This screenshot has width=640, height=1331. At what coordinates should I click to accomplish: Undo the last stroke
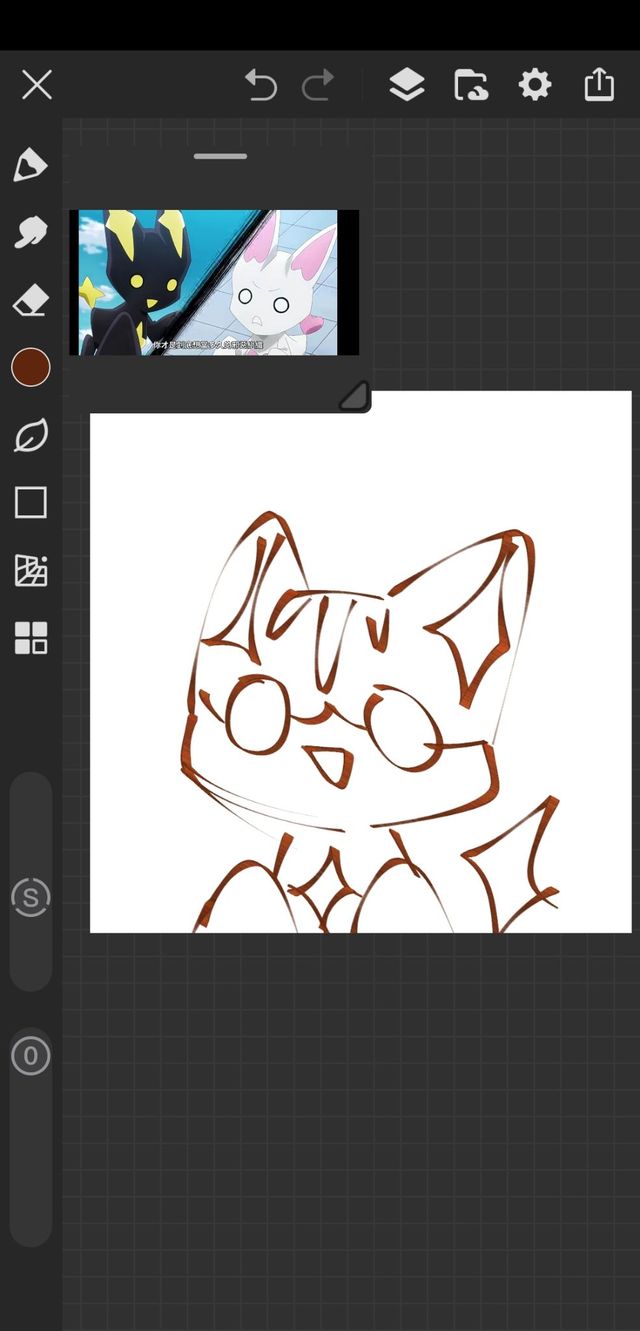tap(261, 85)
